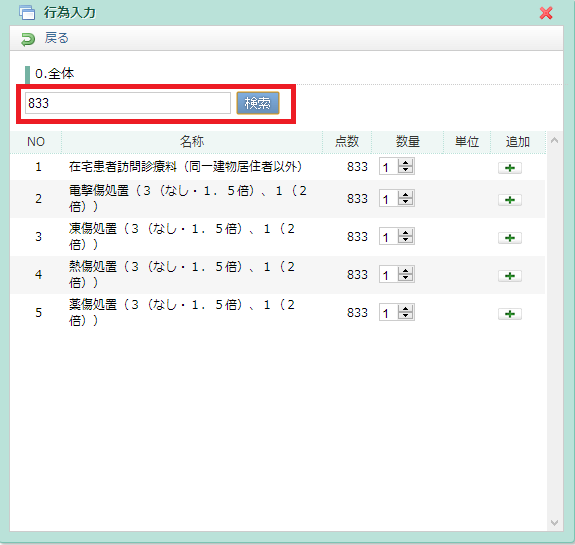Click the 名称 column header
The height and width of the screenshot is (545, 575).
[x=192, y=142]
